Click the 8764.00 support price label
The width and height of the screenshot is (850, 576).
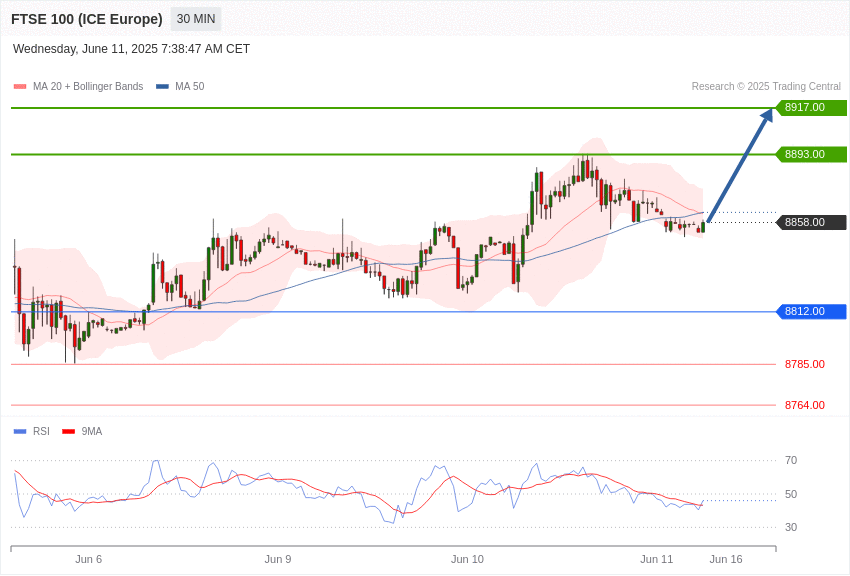tap(804, 405)
